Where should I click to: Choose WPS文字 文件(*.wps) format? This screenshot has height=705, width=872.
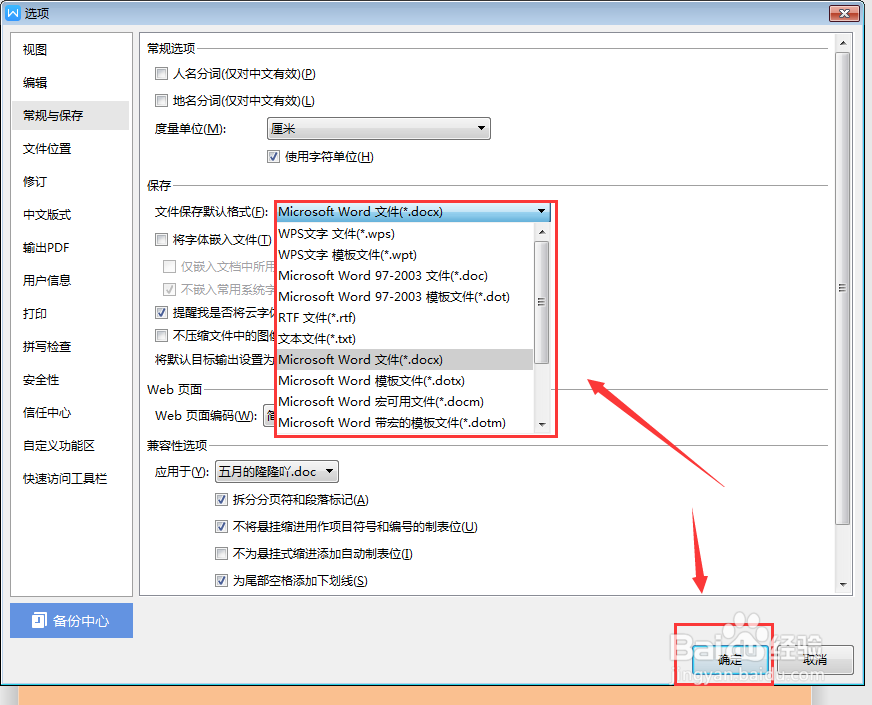coord(405,234)
